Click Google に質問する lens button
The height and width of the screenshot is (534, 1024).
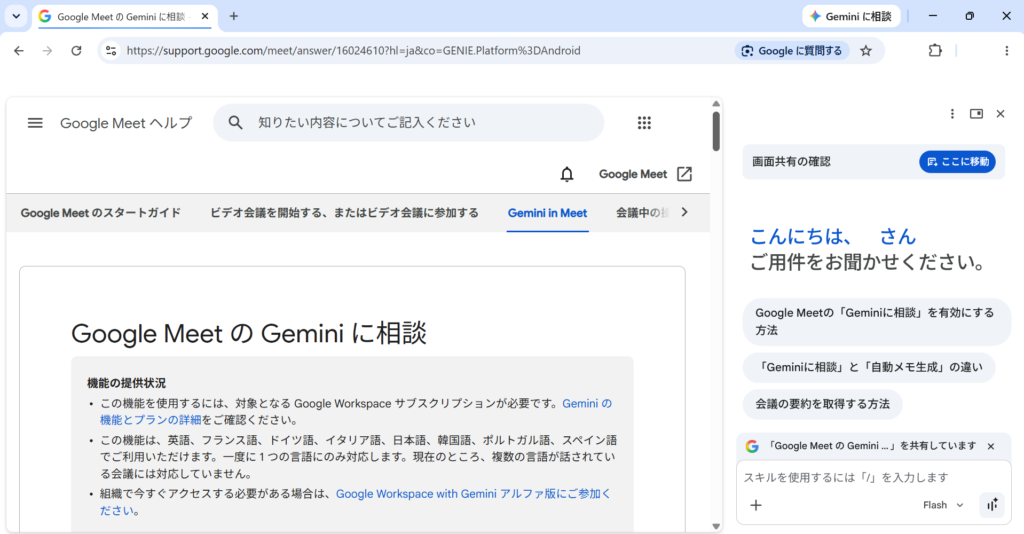tap(792, 50)
